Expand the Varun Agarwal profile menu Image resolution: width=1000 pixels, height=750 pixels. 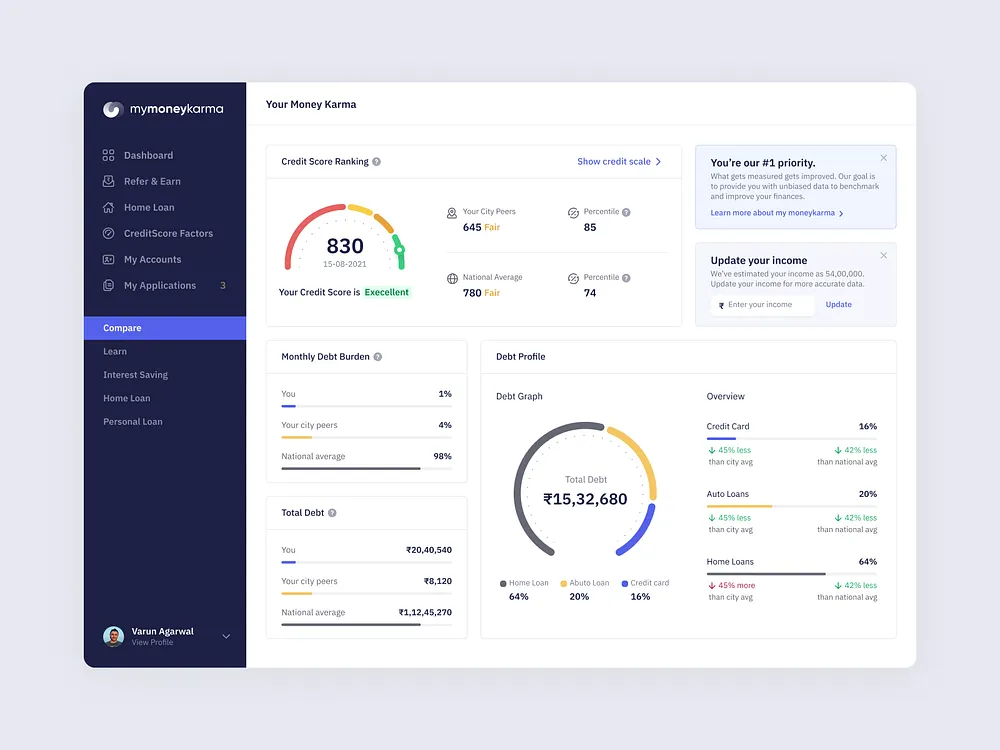[x=226, y=636]
